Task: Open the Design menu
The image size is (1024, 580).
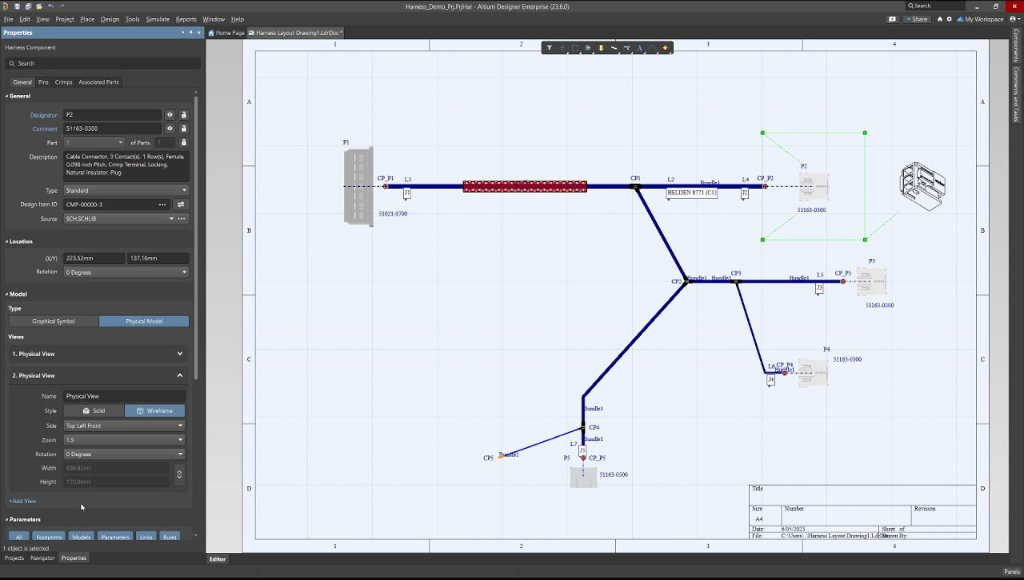Action: coord(110,19)
